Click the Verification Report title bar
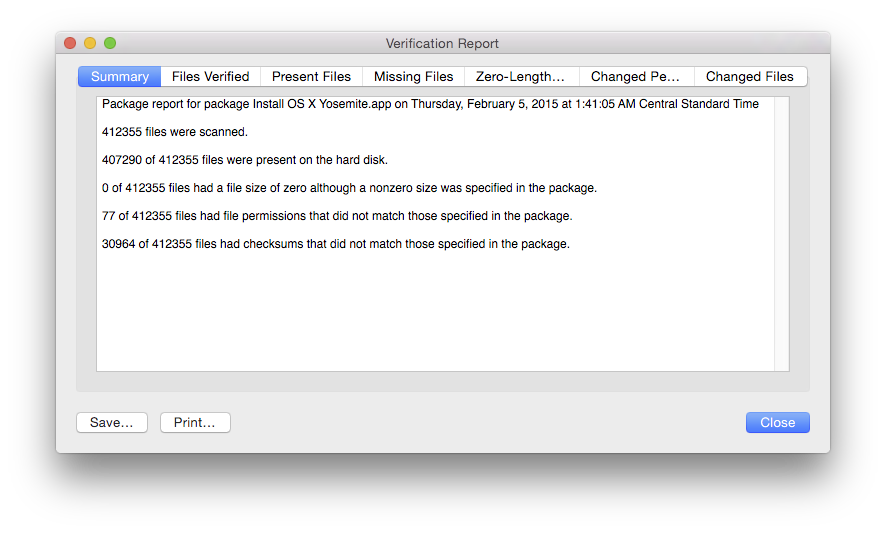The height and width of the screenshot is (533, 886). pos(442,44)
